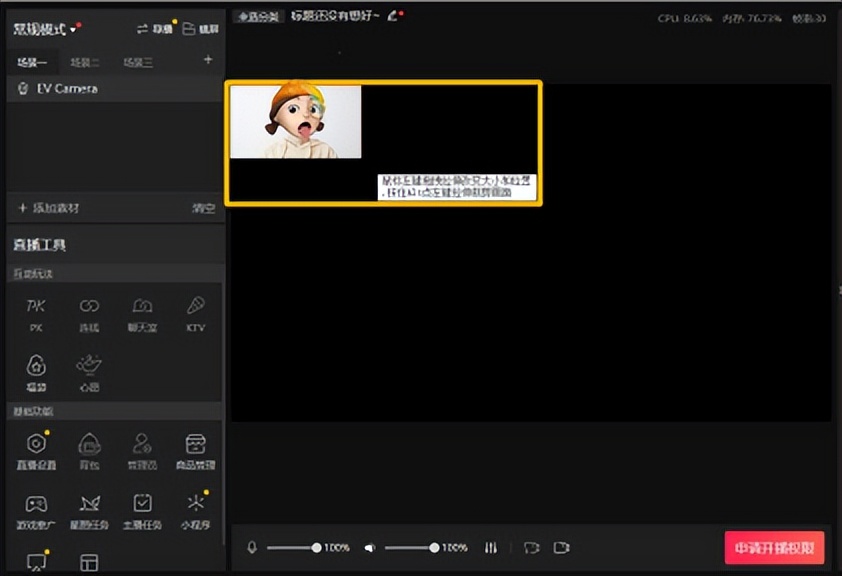Open the 聊天室 chat room tool

click(x=143, y=310)
